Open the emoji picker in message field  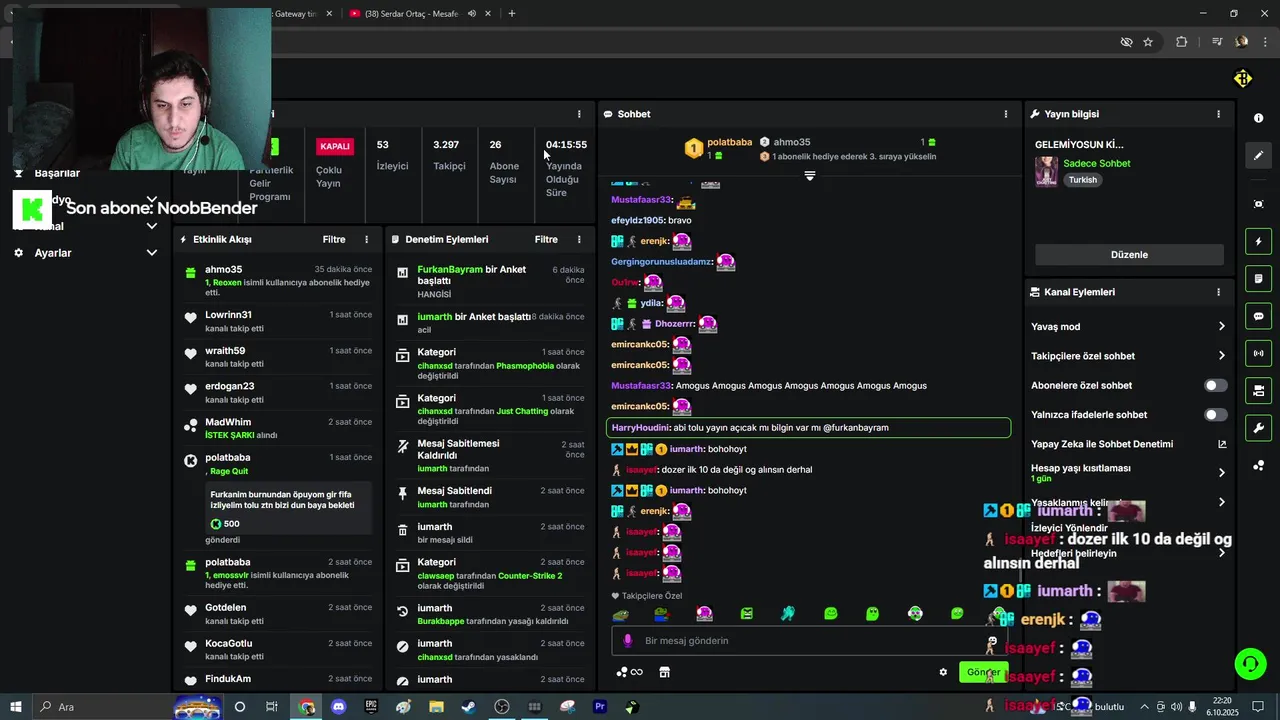[992, 641]
